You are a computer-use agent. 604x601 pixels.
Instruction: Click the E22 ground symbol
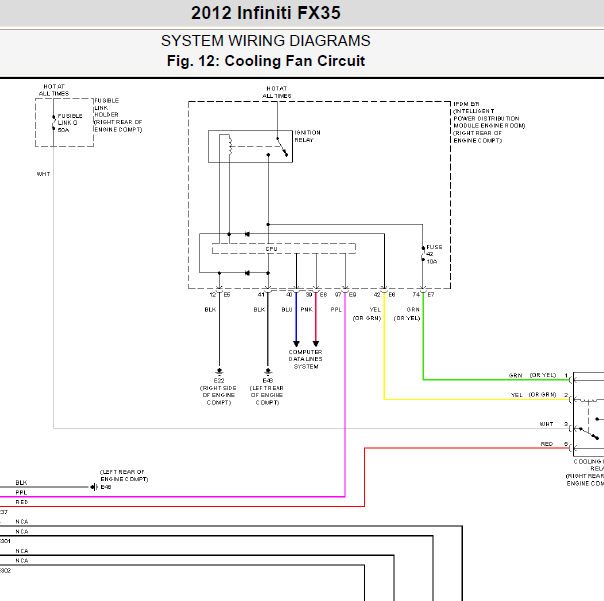click(x=219, y=371)
